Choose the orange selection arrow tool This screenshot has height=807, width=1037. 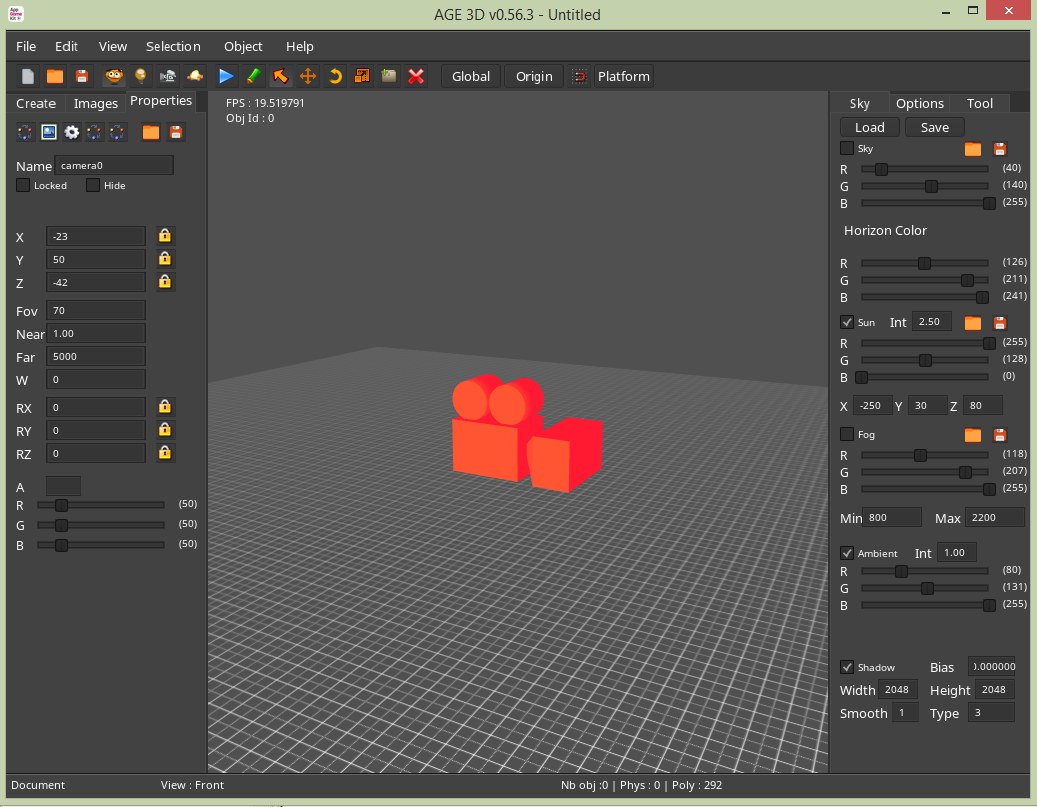point(280,76)
